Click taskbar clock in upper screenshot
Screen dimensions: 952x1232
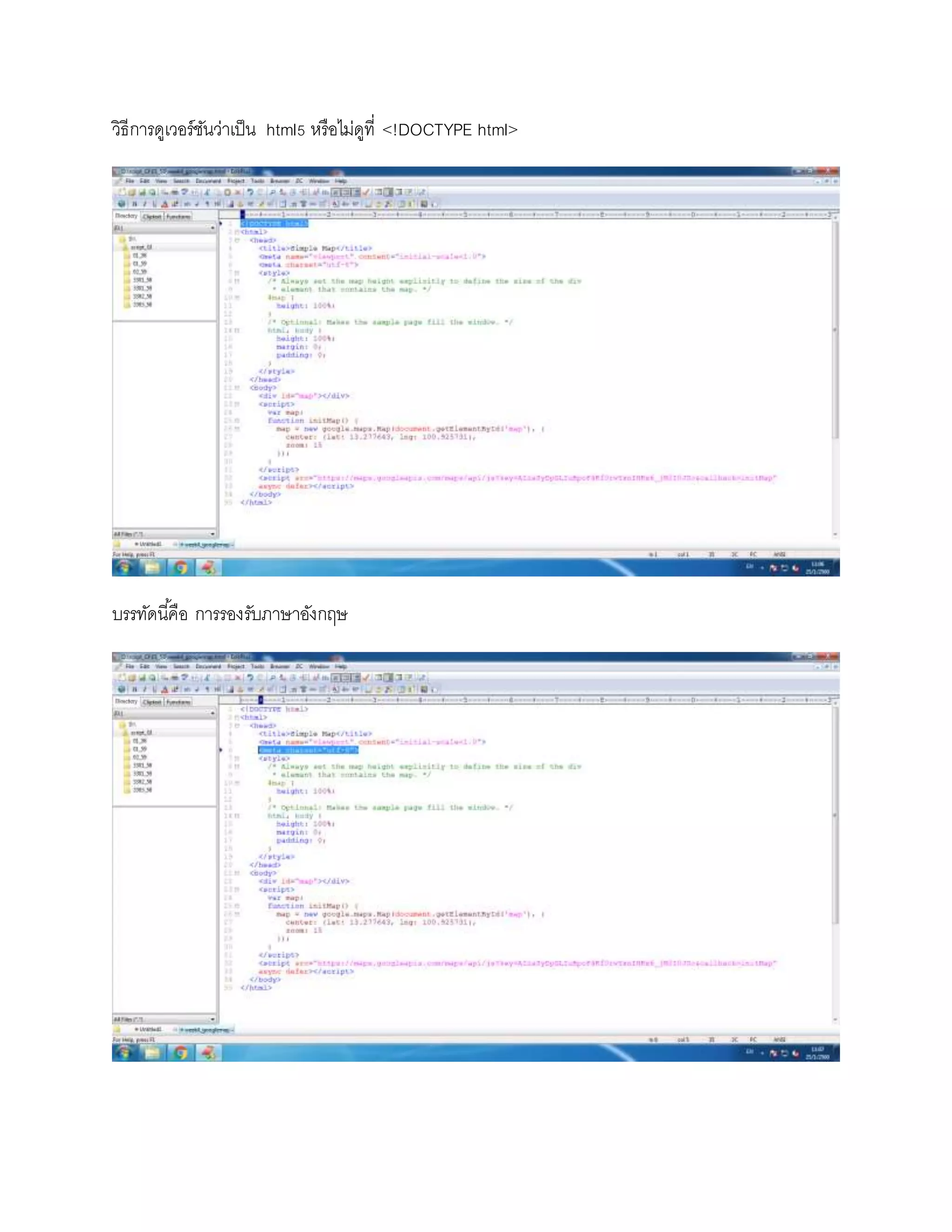click(x=818, y=568)
